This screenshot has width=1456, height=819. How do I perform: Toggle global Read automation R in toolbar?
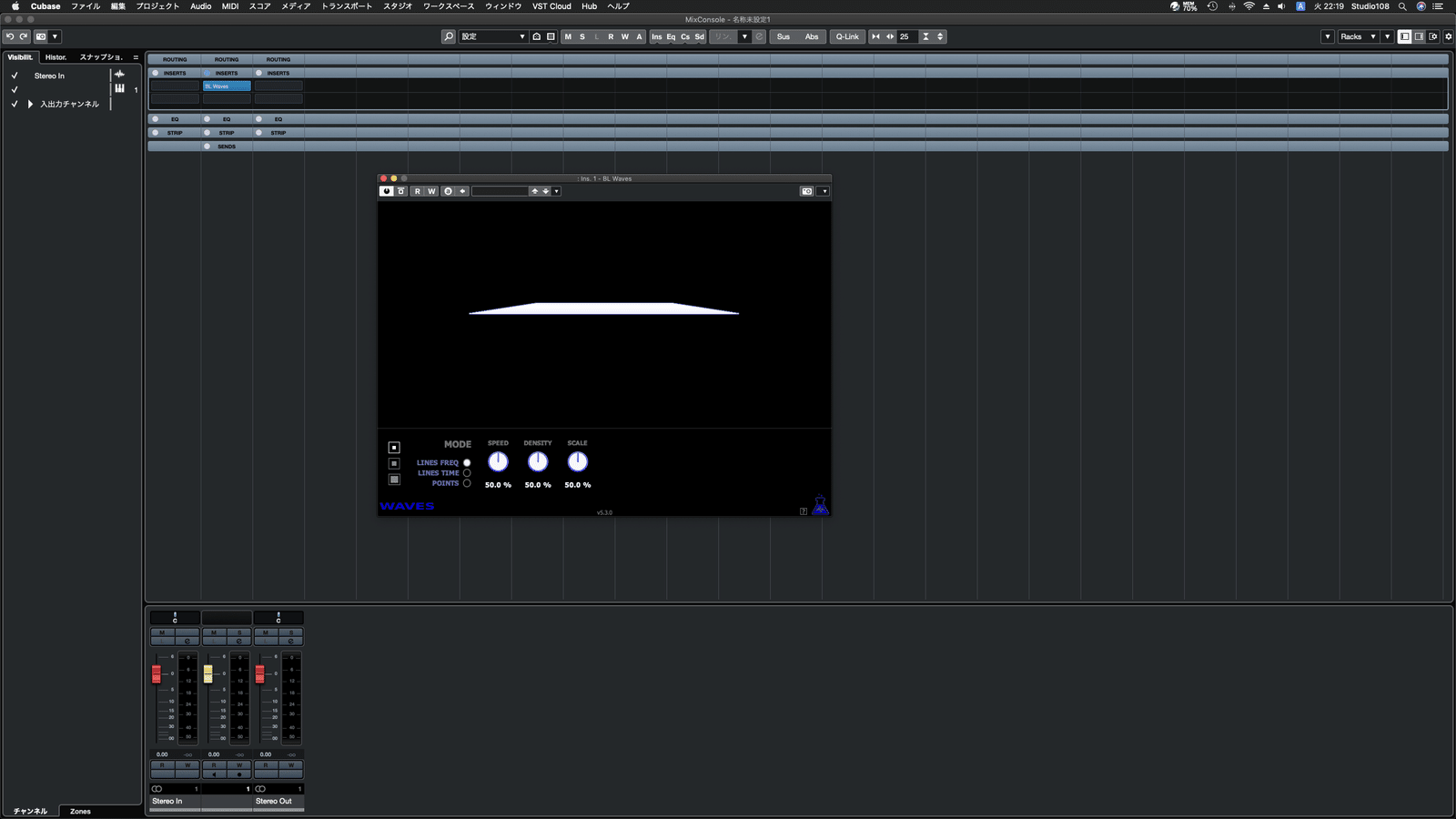(611, 36)
